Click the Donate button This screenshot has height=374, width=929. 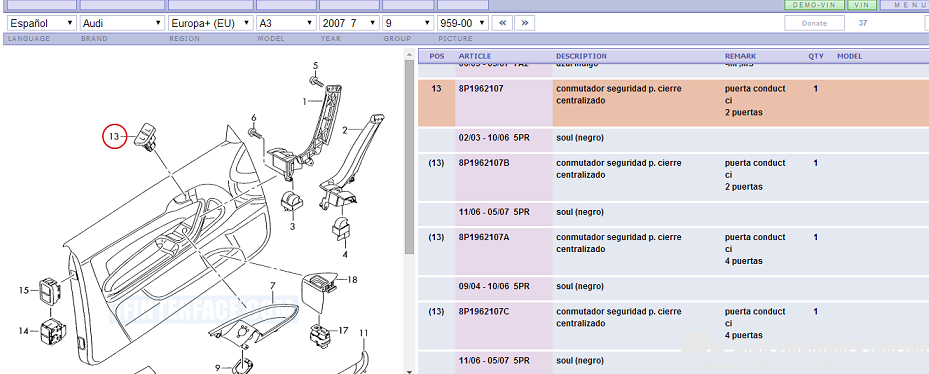[814, 23]
